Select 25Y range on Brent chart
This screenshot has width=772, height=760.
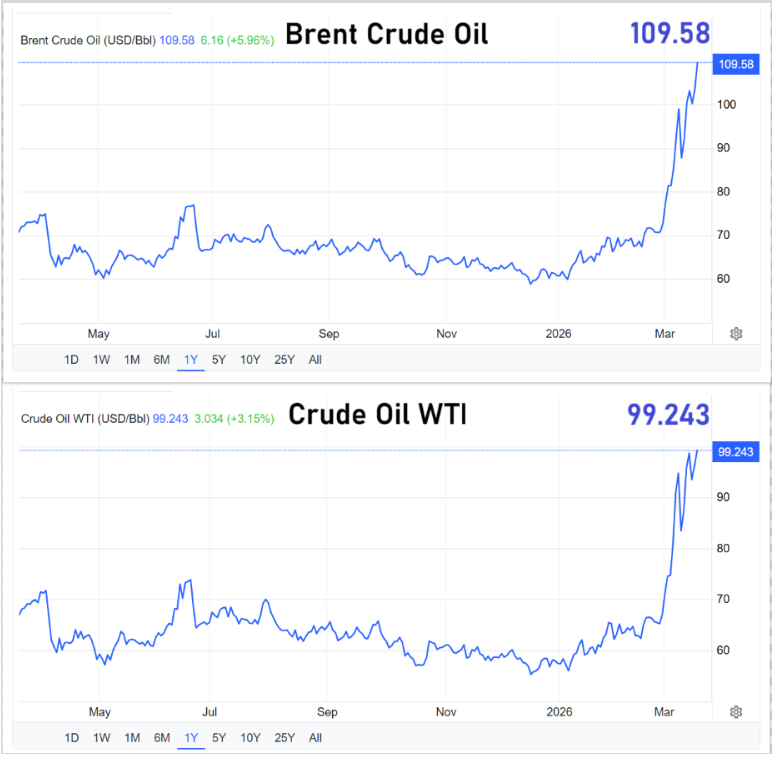click(x=284, y=360)
